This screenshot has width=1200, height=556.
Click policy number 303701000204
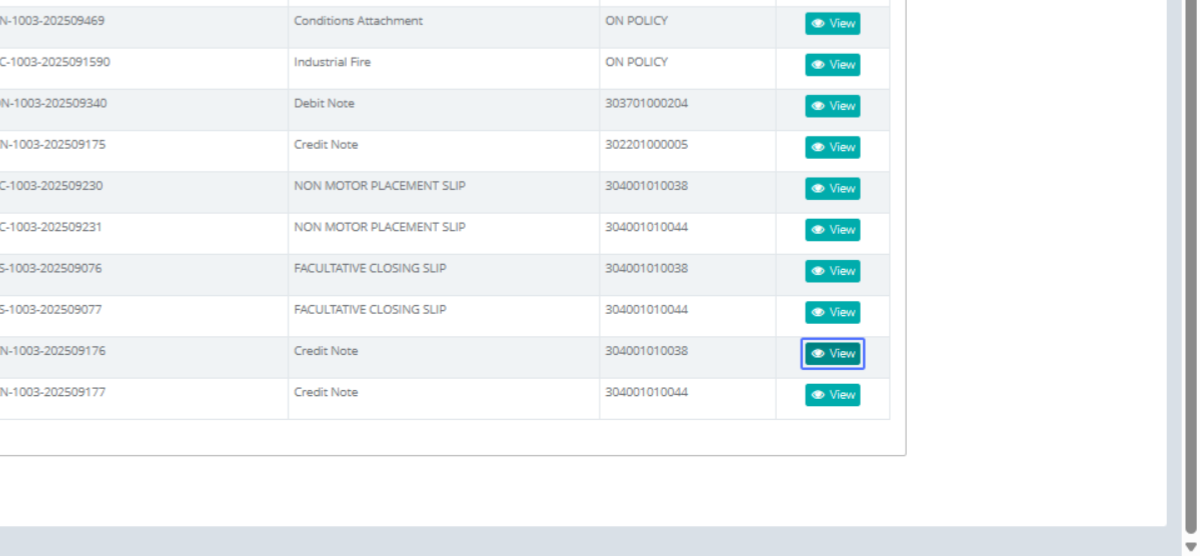pyautogui.click(x=646, y=104)
